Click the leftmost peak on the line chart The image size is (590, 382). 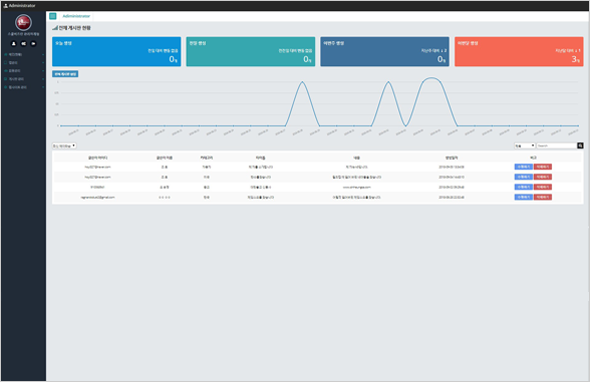tap(302, 82)
